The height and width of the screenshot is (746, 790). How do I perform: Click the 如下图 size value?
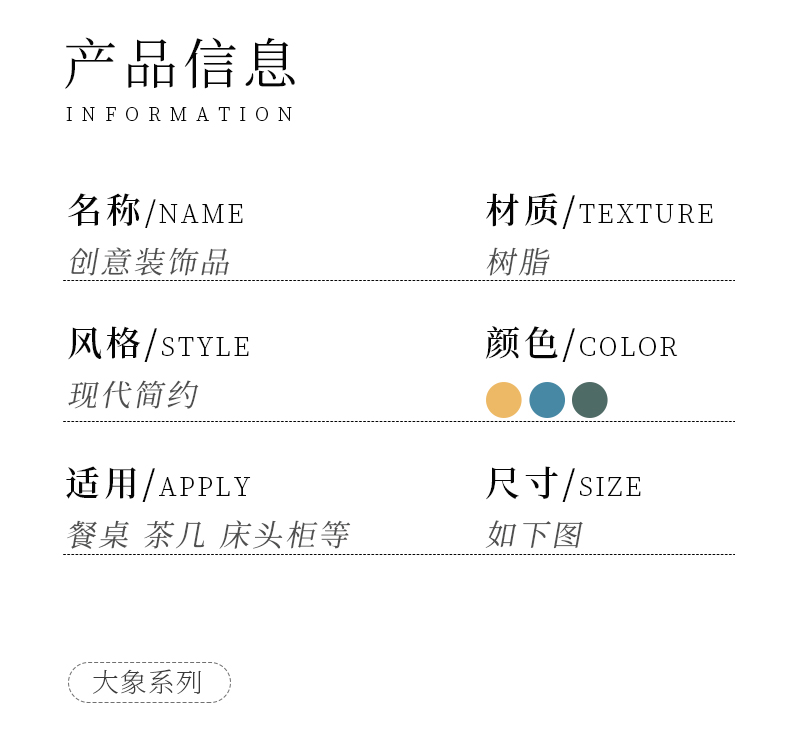click(534, 535)
